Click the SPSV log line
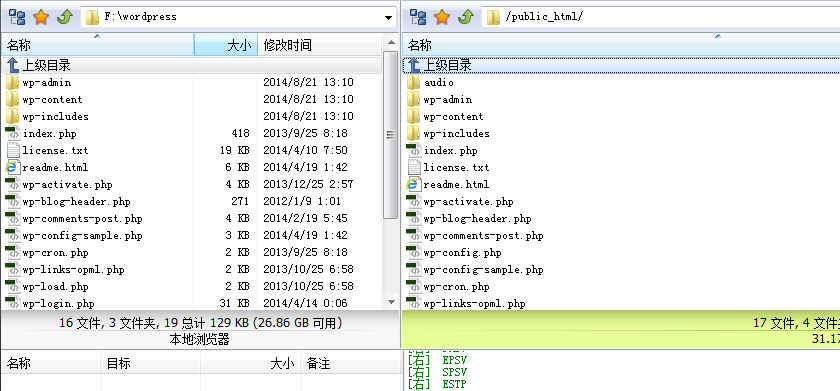The width and height of the screenshot is (840, 391). (437, 372)
